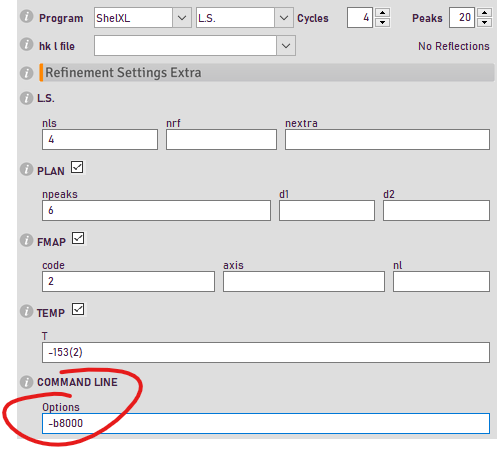Click the nrf input field
Viewport: 502px width, 450px height.
point(221,140)
